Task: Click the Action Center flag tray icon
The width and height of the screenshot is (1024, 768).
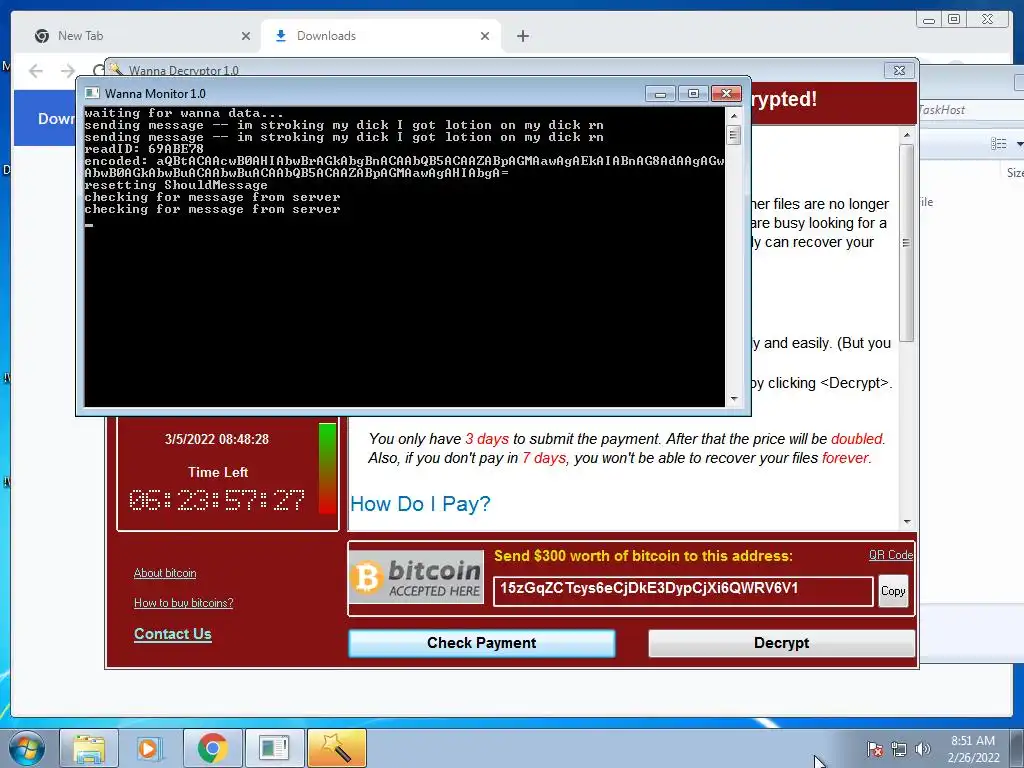Action: click(875, 749)
